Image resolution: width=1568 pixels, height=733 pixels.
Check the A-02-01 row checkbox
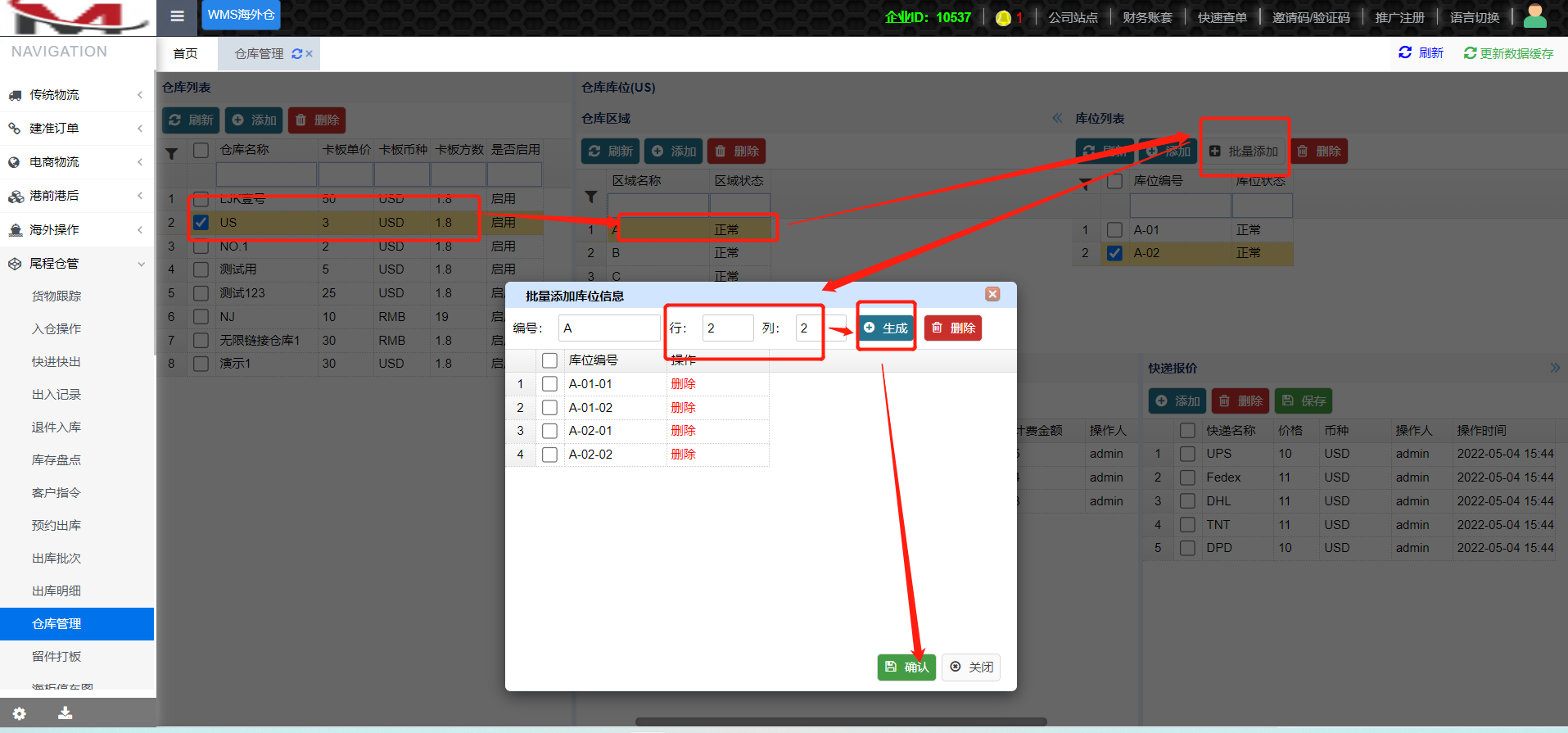549,431
